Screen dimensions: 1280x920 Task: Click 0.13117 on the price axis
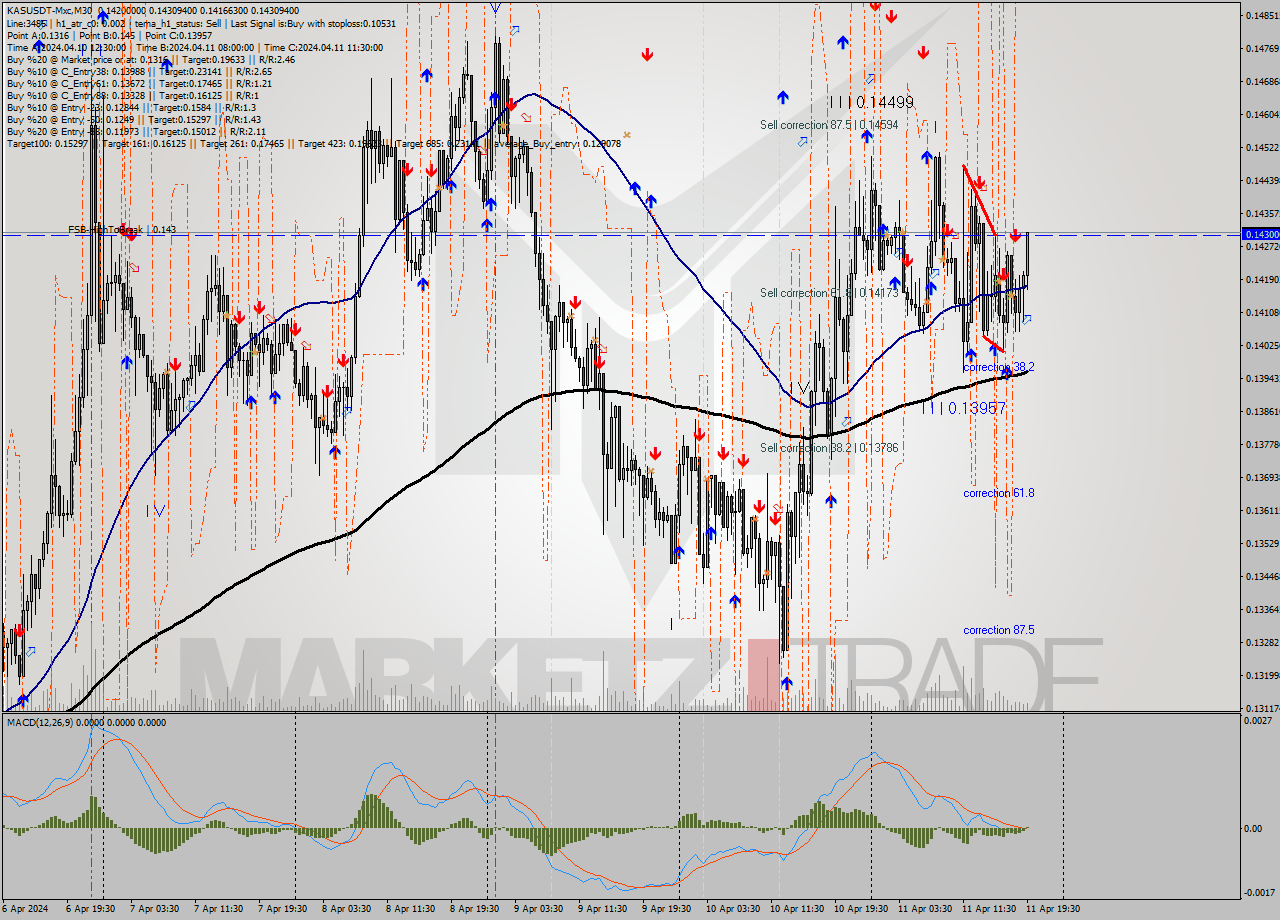(x=1262, y=708)
